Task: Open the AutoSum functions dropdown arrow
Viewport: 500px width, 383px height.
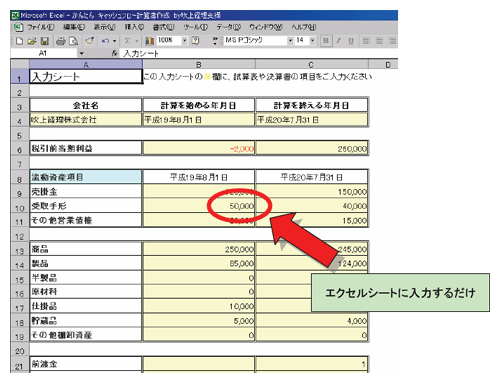Action: [136, 41]
